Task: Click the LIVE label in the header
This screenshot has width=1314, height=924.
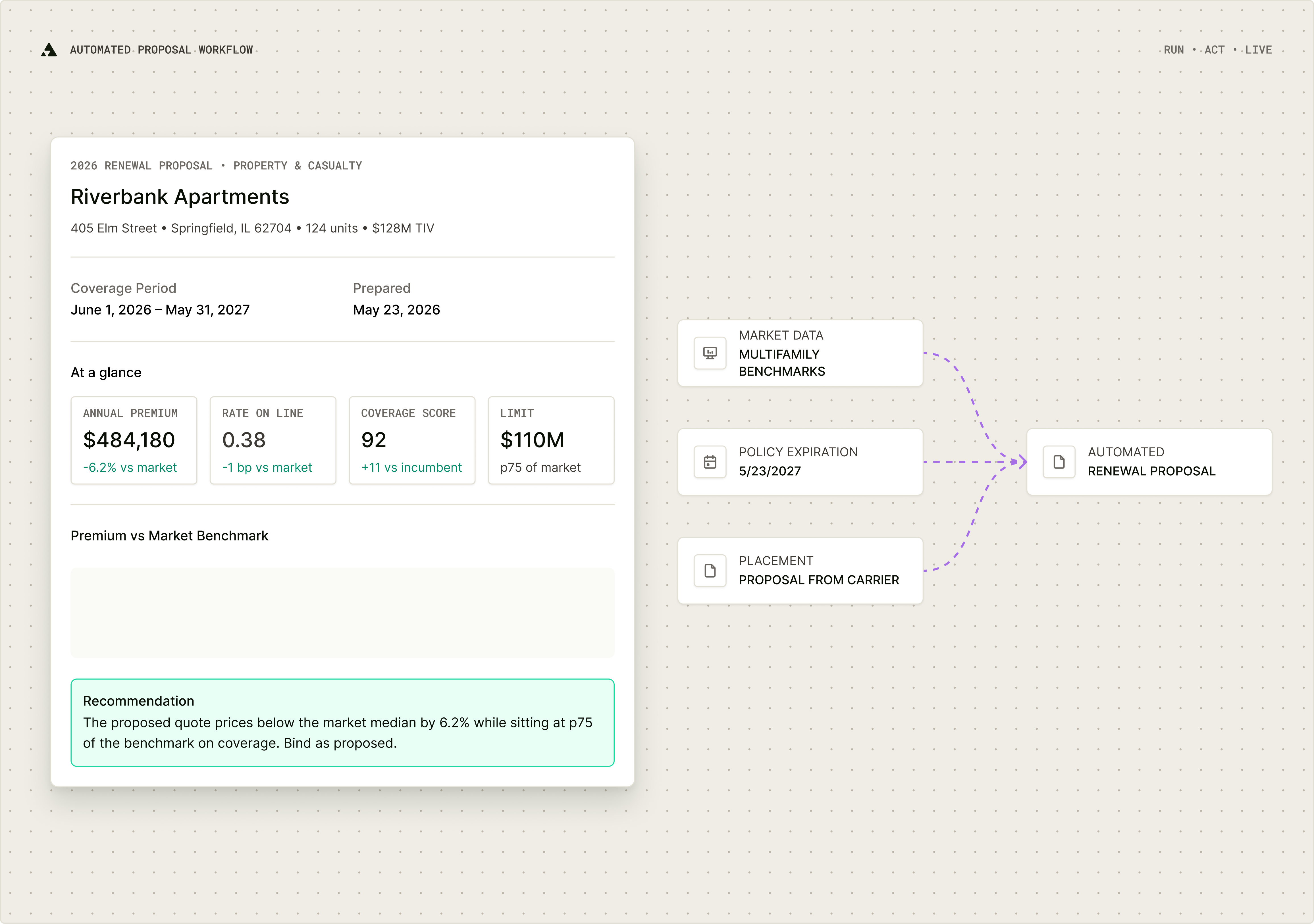Action: [1259, 50]
